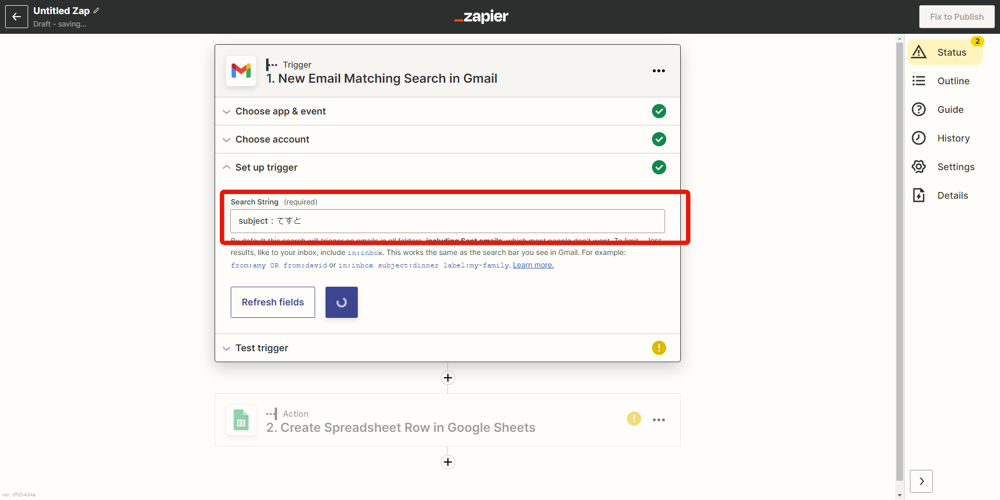Click green check beside Set up trigger

[x=659, y=167]
